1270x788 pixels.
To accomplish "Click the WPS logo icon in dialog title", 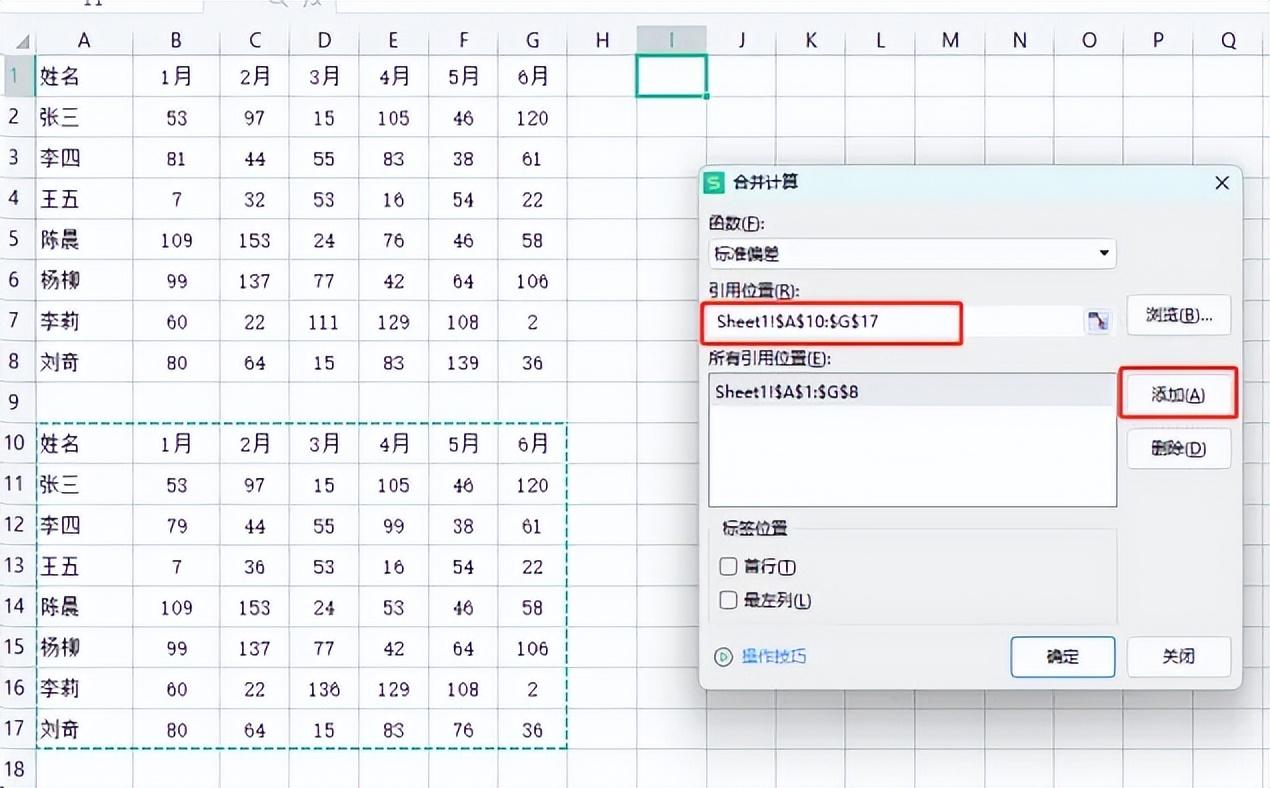I will tap(715, 183).
